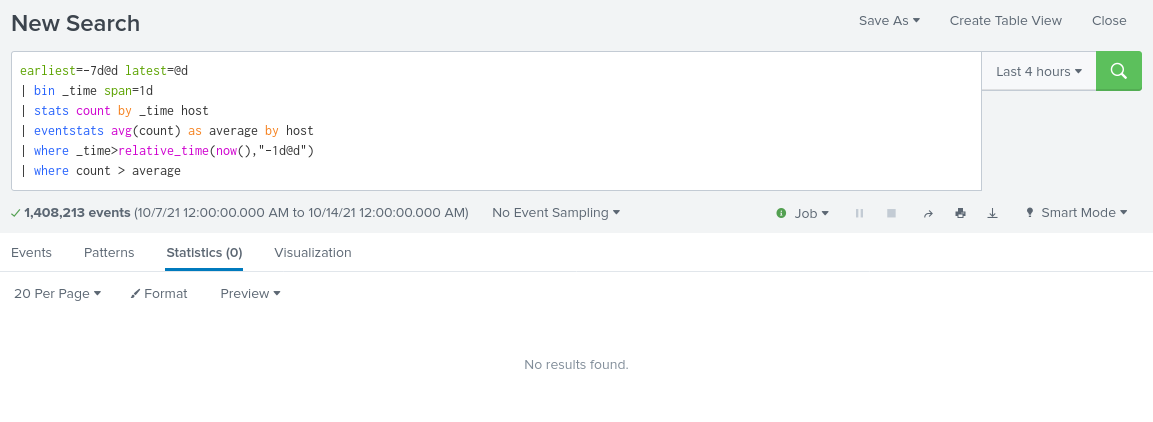Open the Visualization tab
Screen dimensions: 1153x422
pos(313,253)
